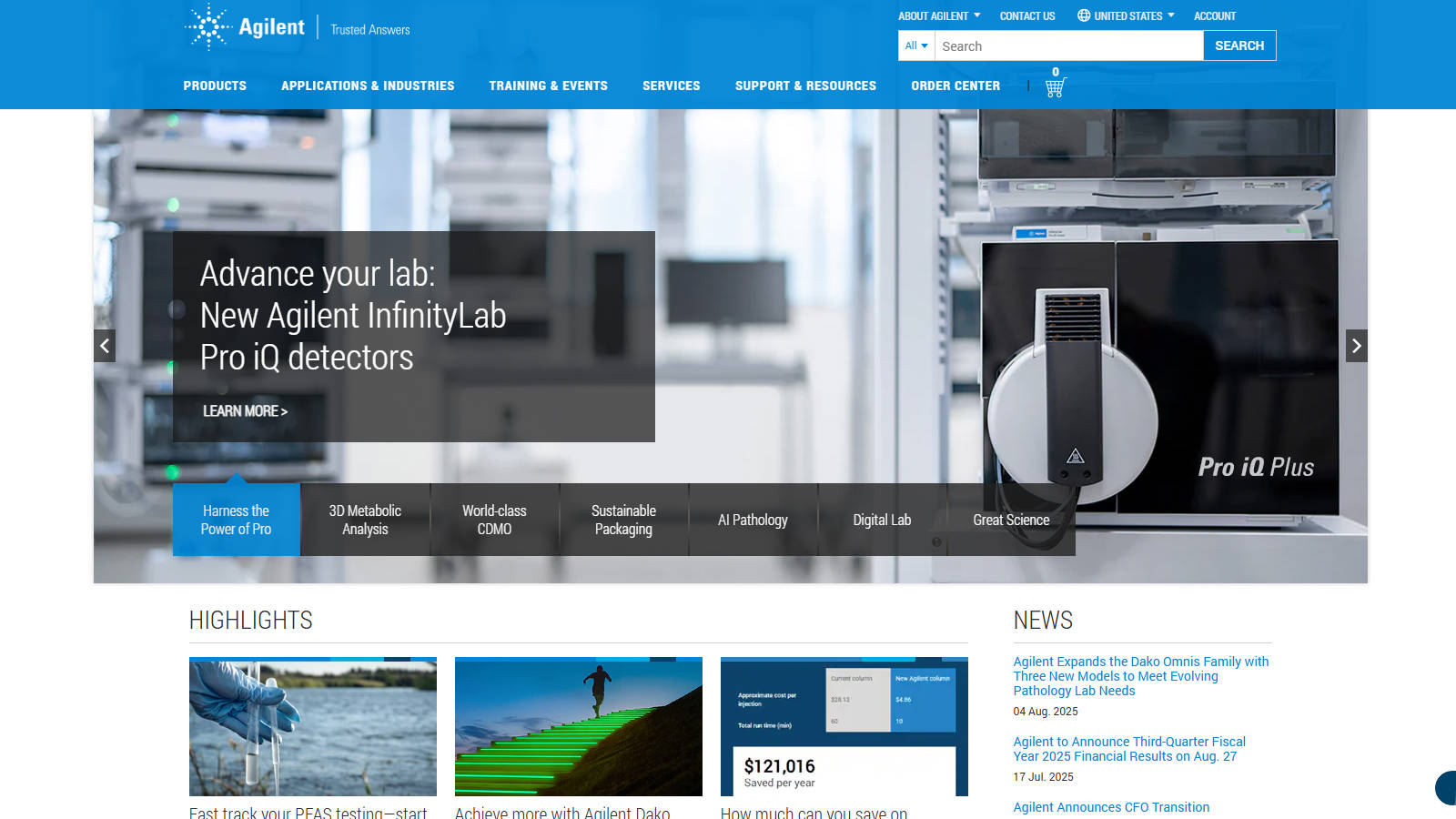1456x819 pixels.
Task: Go to previous carousel slide arrow
Action: (x=105, y=346)
